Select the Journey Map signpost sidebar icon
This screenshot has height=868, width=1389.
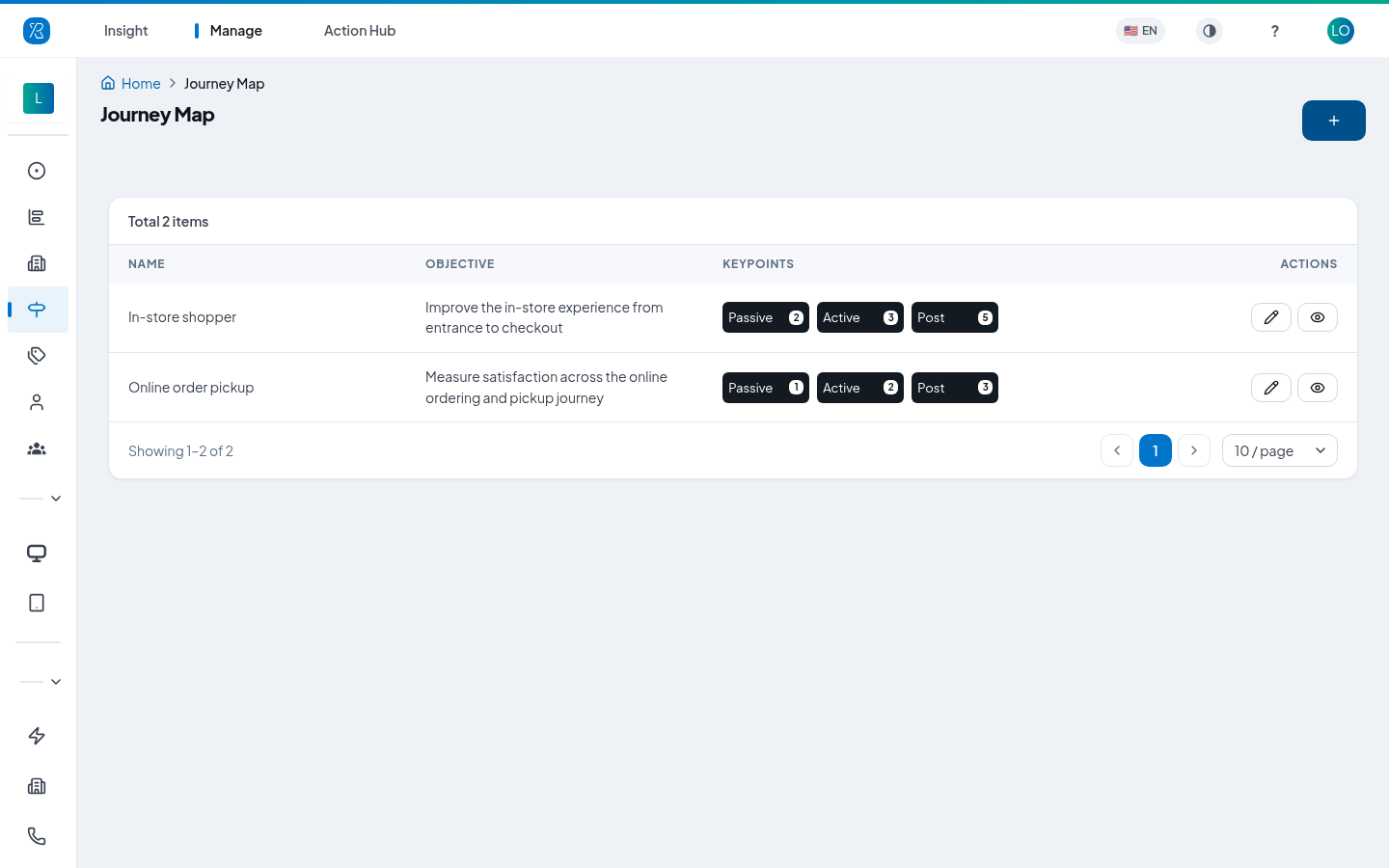[x=37, y=310]
